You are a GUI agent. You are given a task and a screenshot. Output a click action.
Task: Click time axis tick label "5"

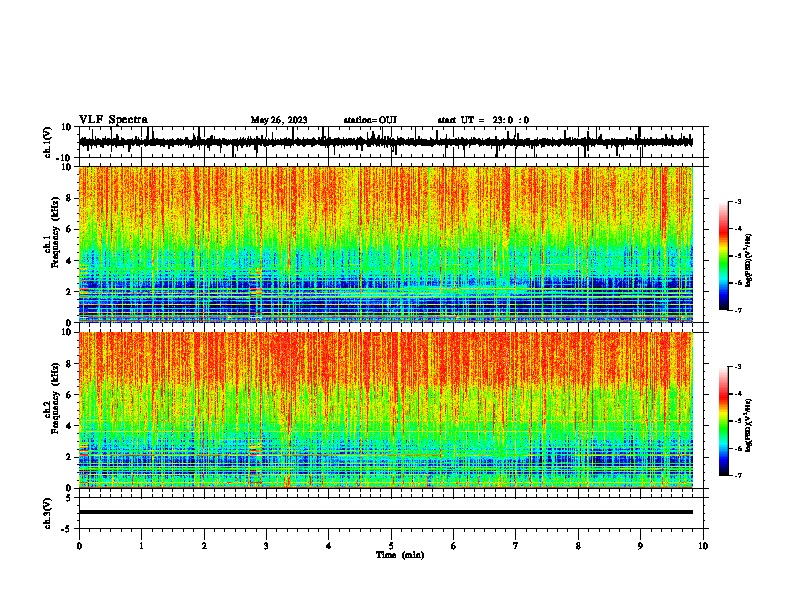point(391,546)
